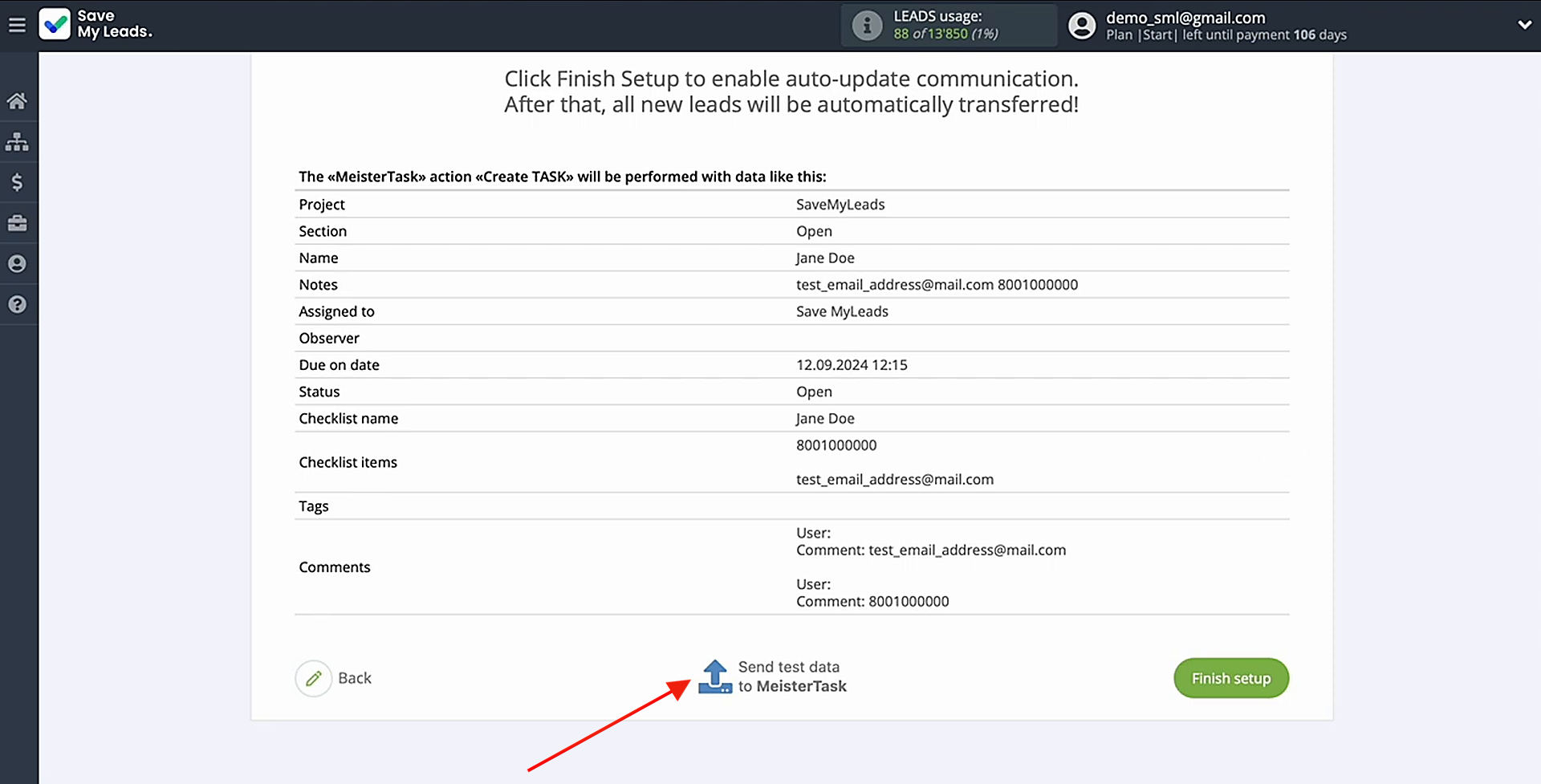Click the Finish setup button

pos(1231,679)
